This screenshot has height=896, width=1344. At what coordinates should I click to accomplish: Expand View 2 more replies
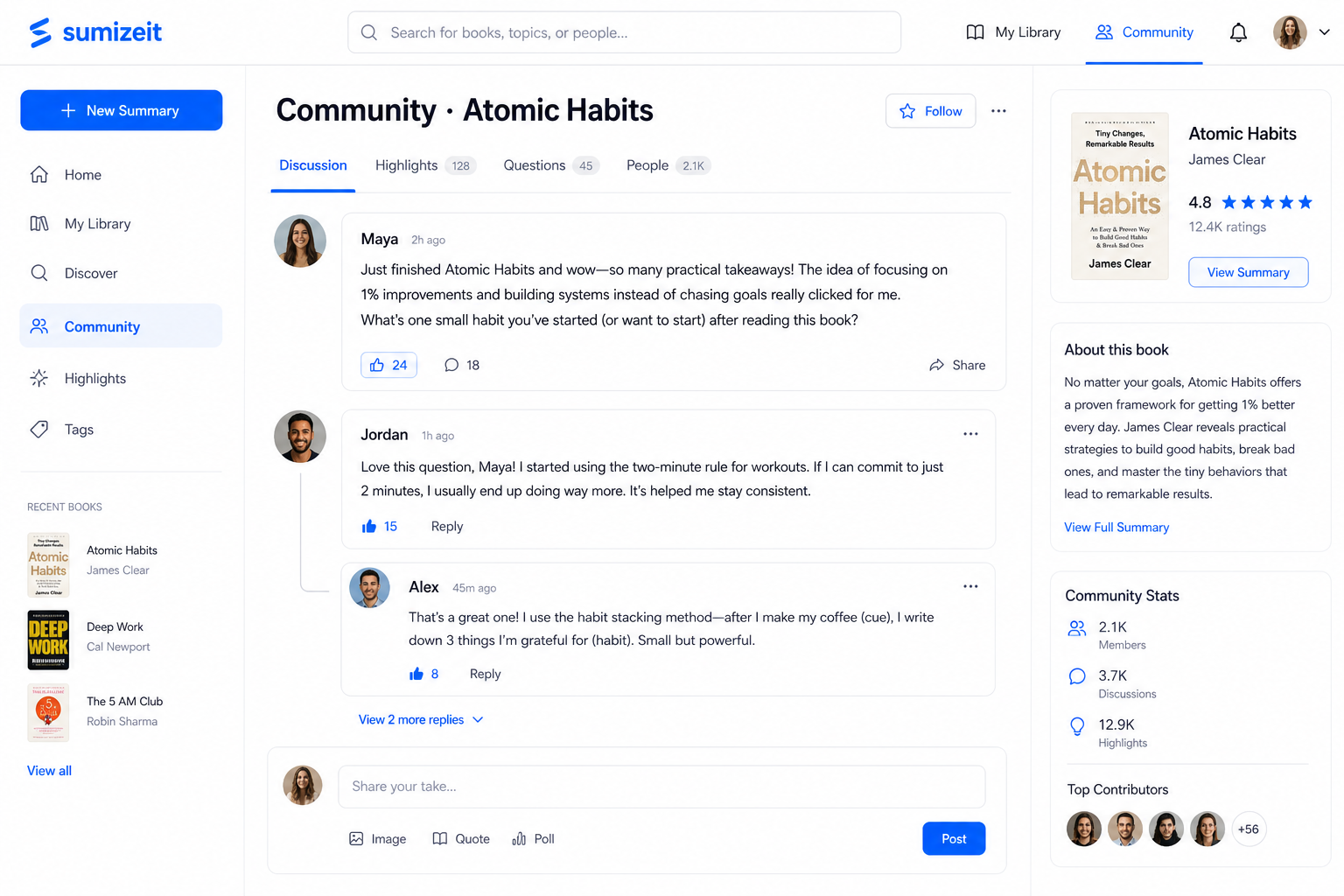[x=421, y=719]
